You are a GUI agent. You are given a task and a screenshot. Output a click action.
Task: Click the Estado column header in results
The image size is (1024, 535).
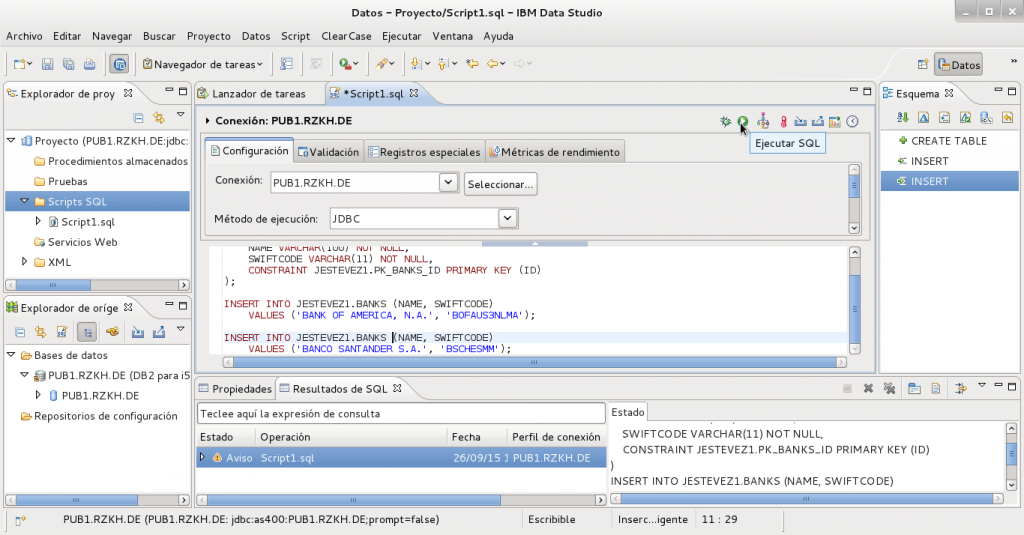225,437
